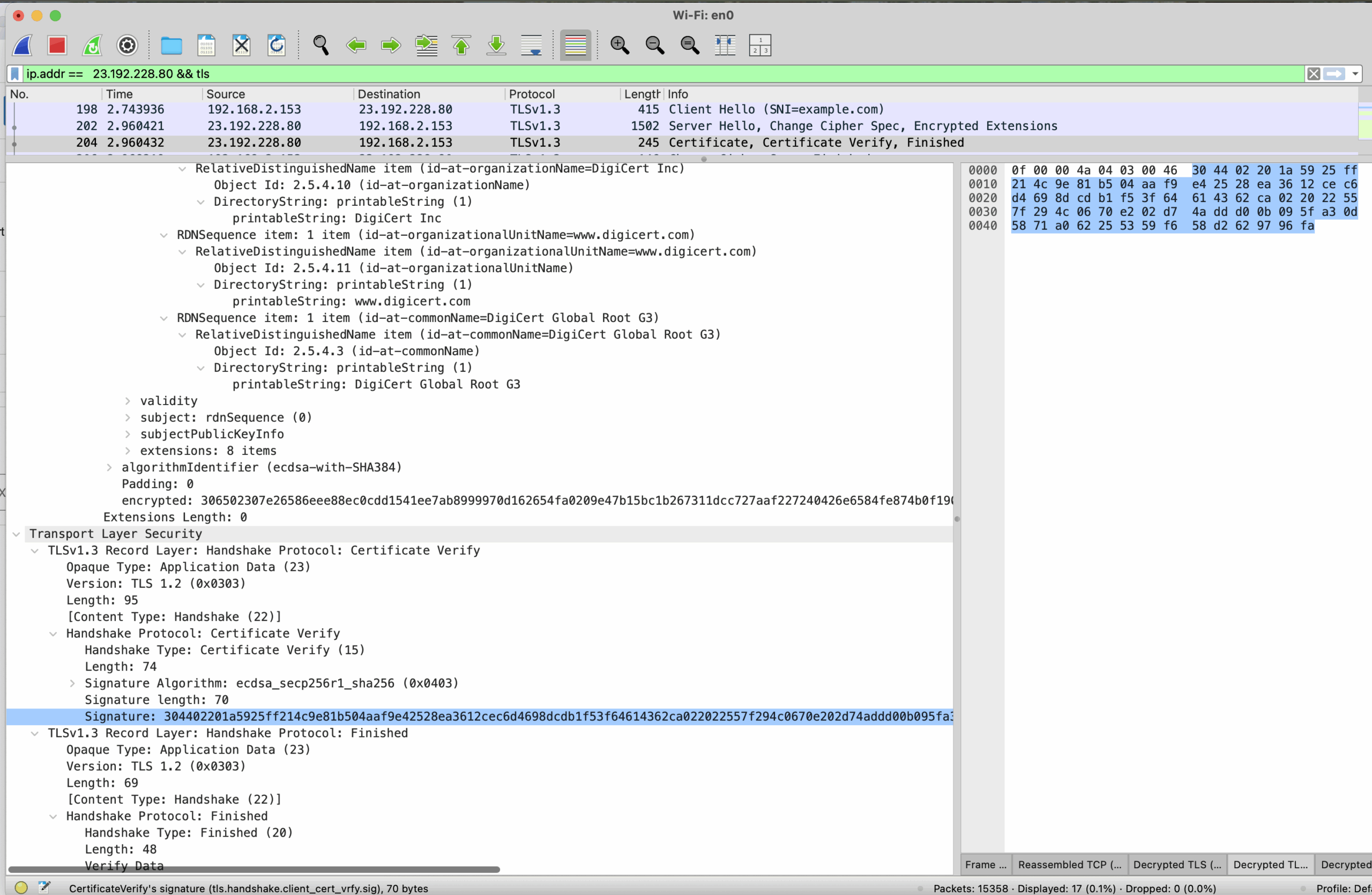The image size is (1372, 895).
Task: Collapse Transport Layer Security section
Action: (x=16, y=534)
